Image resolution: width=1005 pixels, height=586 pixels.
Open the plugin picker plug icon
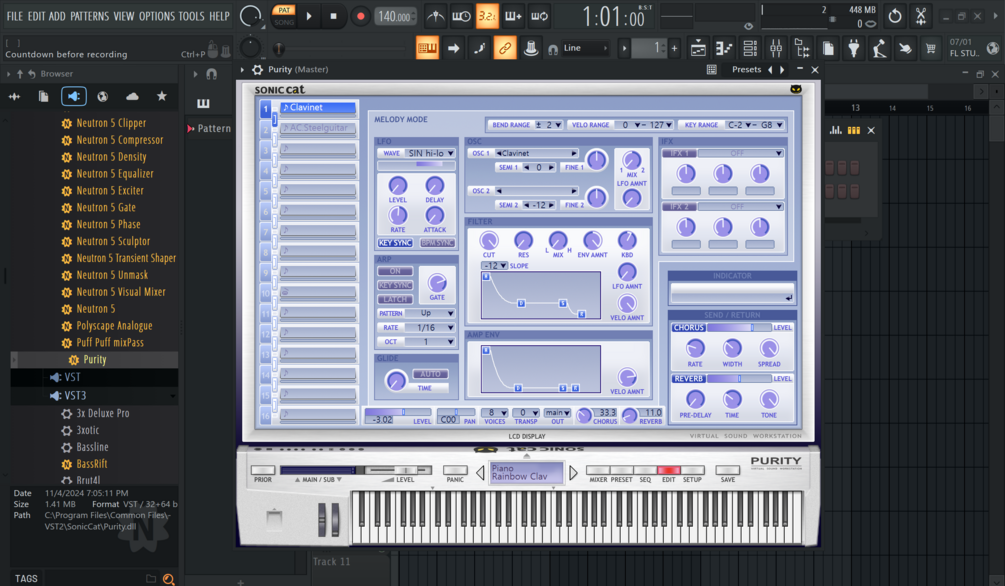point(853,48)
